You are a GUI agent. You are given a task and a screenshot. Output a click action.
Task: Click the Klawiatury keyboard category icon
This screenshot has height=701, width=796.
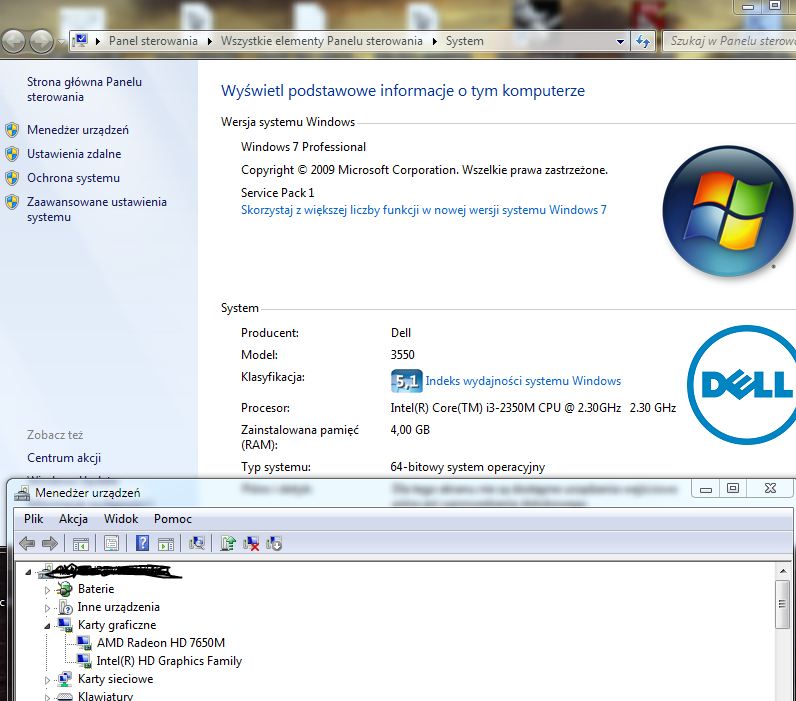tap(65, 696)
